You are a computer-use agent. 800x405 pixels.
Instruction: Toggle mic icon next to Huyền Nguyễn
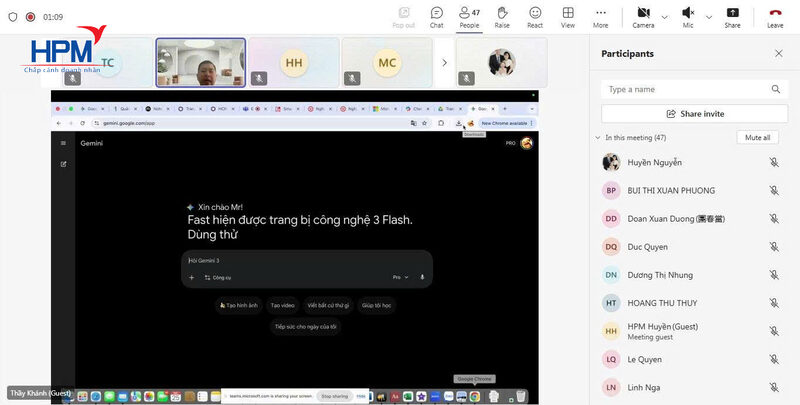click(773, 162)
